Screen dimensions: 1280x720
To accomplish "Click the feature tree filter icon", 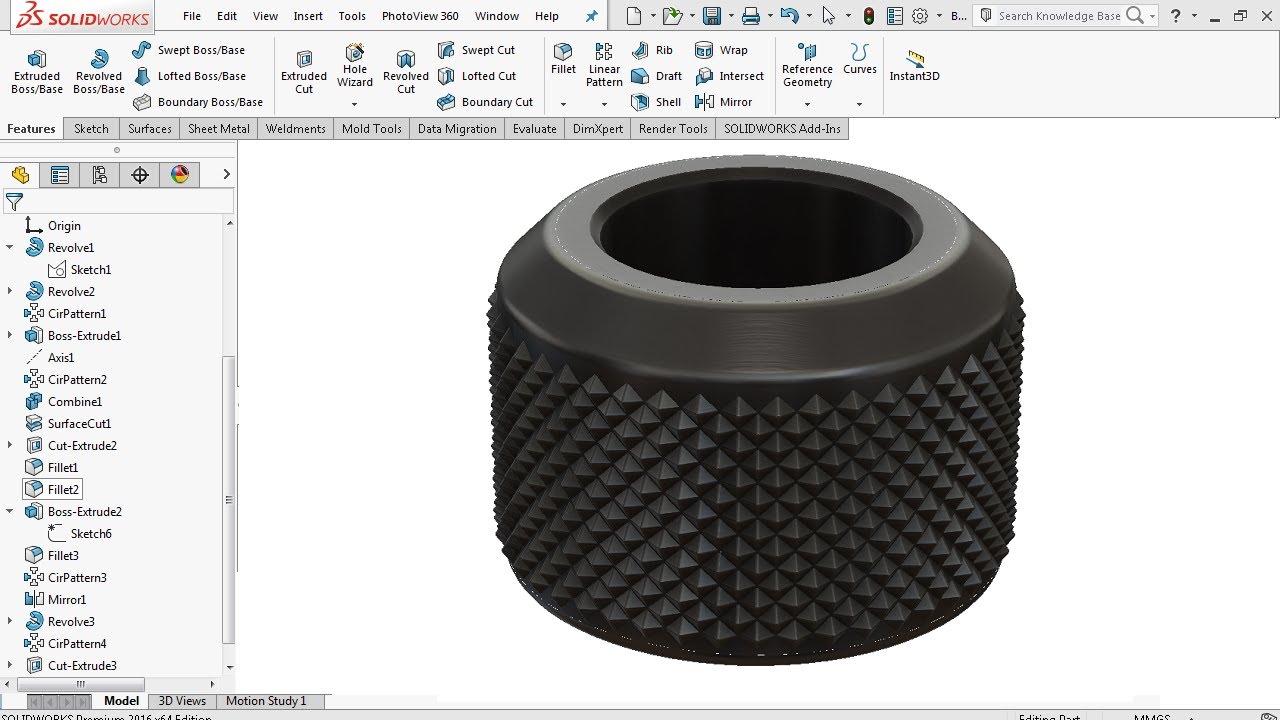I will coord(14,202).
